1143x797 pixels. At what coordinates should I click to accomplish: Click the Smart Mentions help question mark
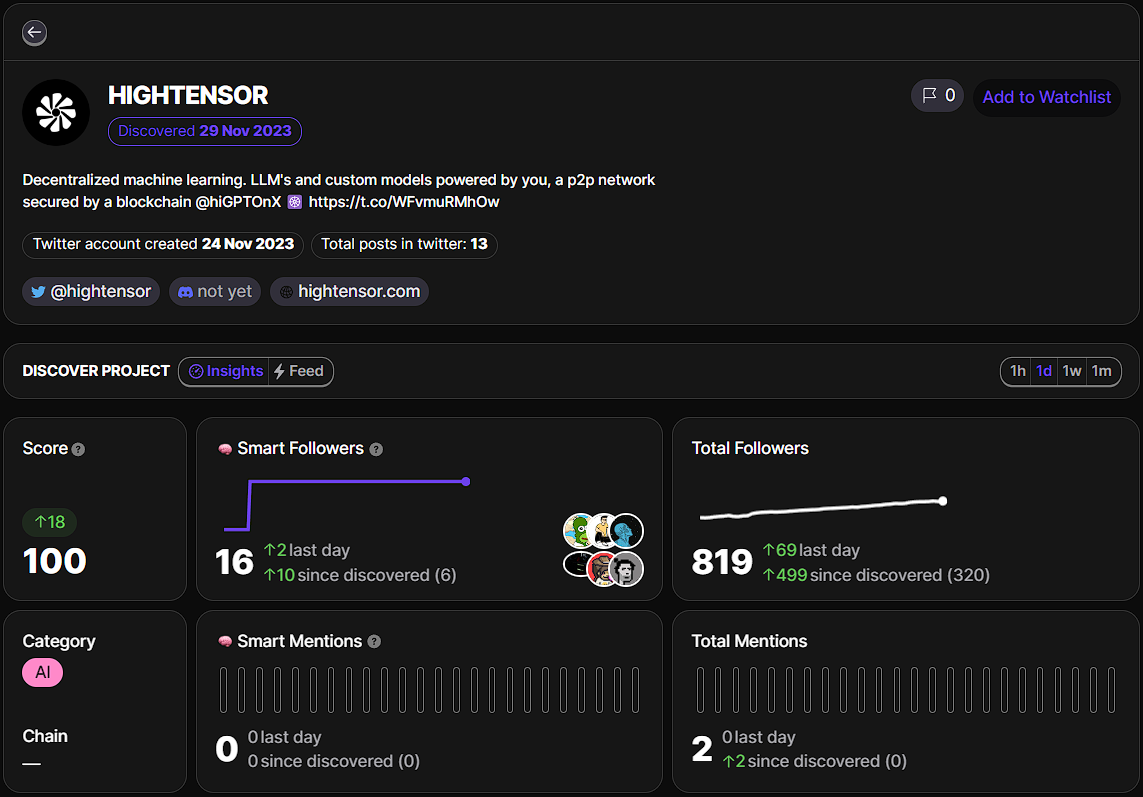coord(374,642)
